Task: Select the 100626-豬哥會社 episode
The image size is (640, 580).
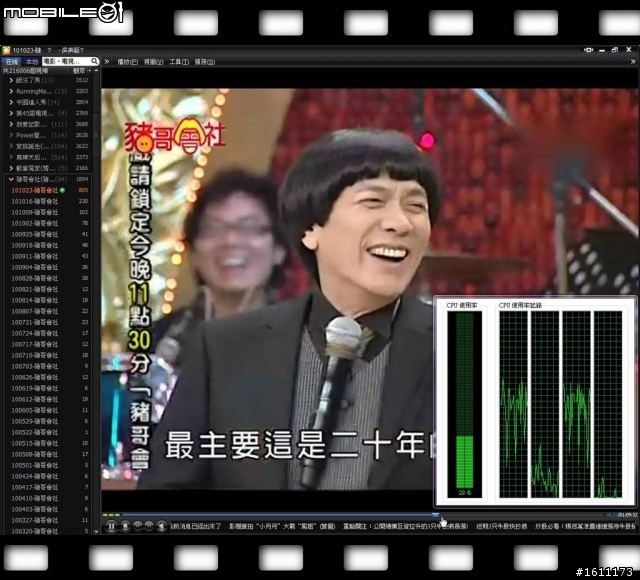Action: coord(35,378)
